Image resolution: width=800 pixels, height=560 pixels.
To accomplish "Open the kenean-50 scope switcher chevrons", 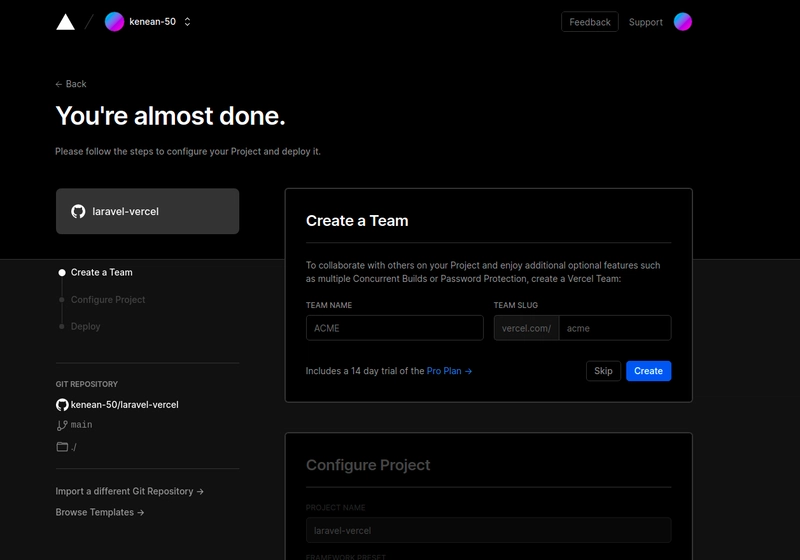I will [187, 22].
